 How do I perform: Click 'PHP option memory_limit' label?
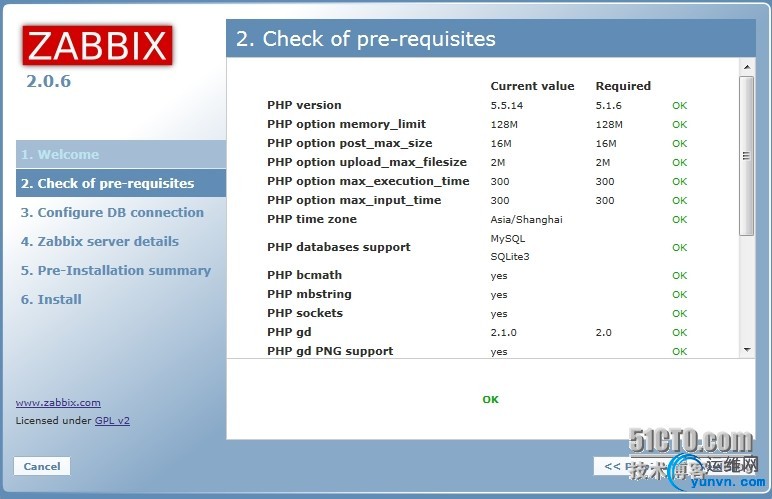(346, 125)
